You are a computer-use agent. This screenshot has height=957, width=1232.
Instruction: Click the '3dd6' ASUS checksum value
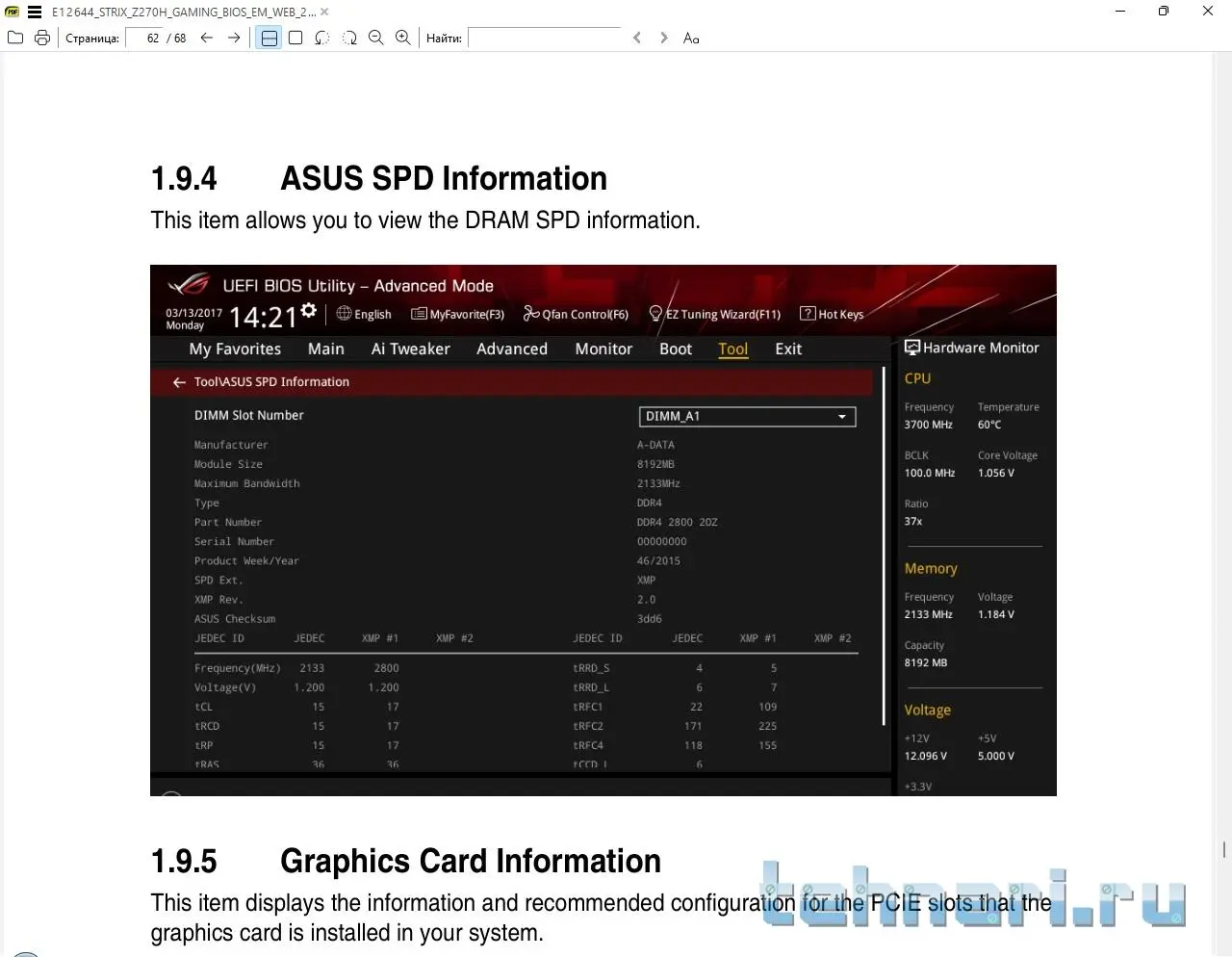649,618
